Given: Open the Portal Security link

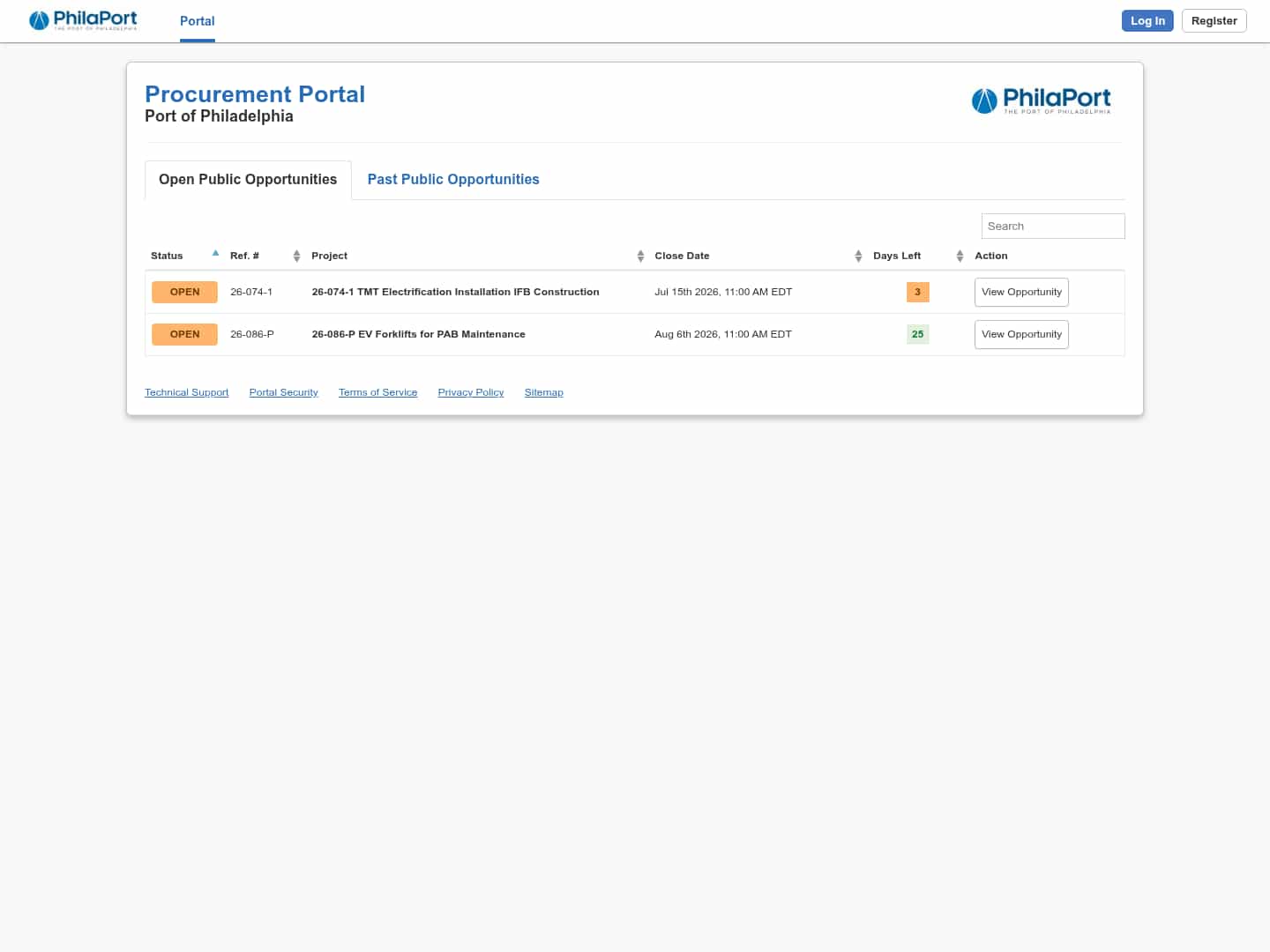Looking at the screenshot, I should (x=283, y=392).
